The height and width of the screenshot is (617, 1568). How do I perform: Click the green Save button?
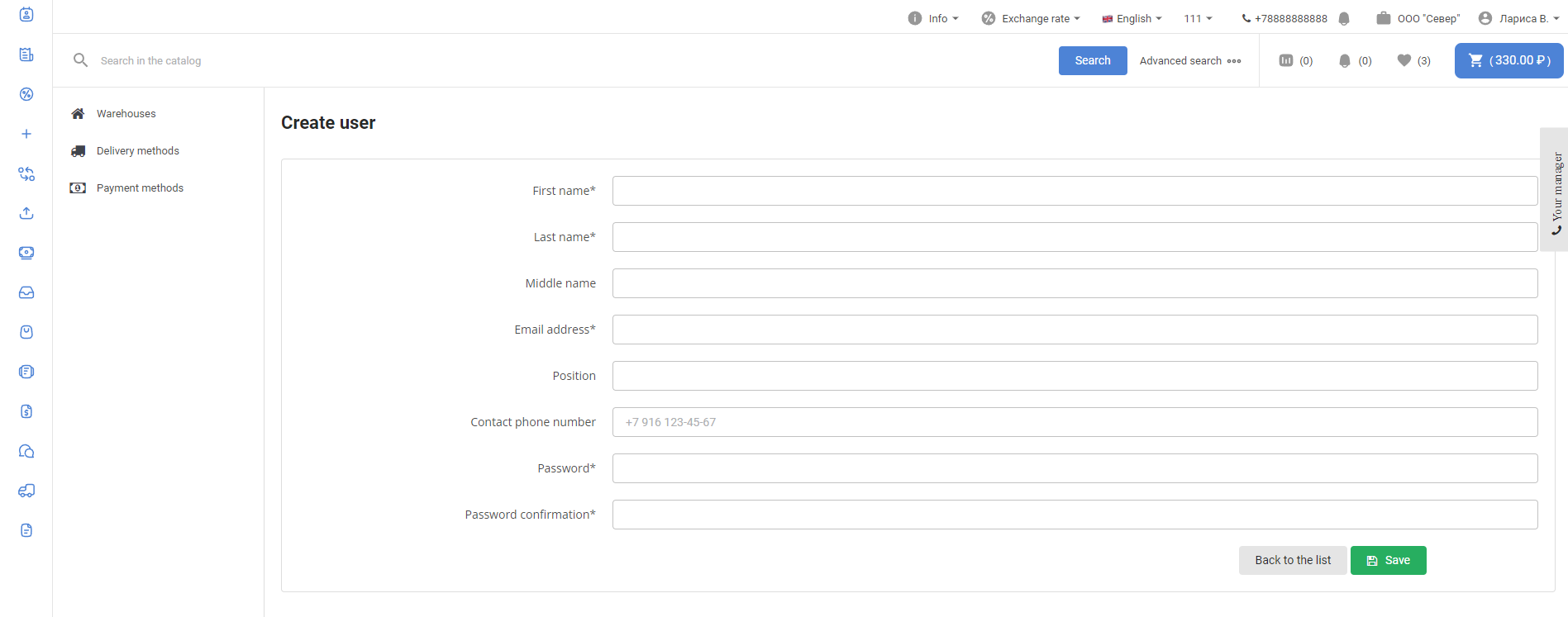click(1388, 560)
